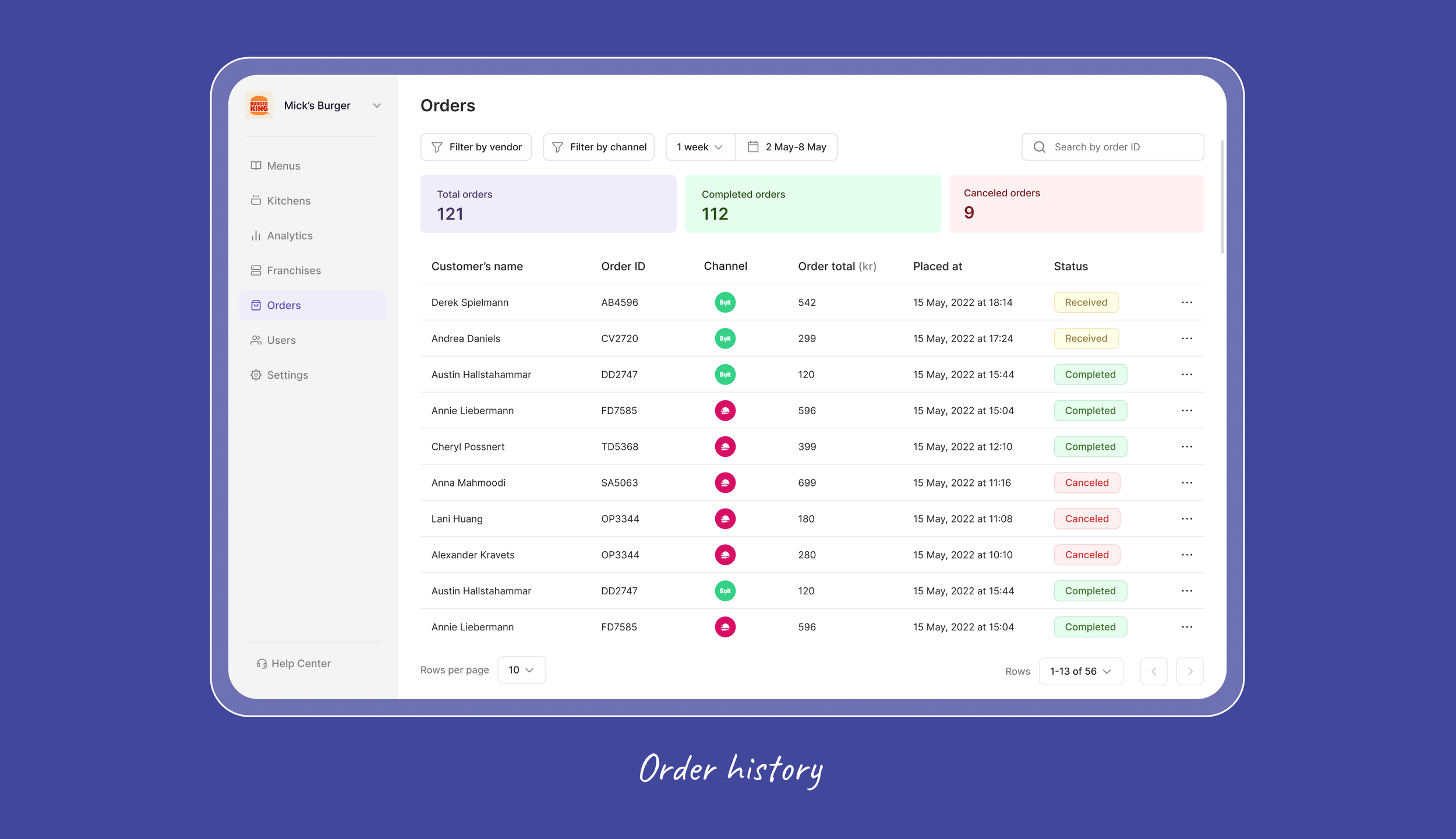Click the Channel column header

click(x=725, y=266)
